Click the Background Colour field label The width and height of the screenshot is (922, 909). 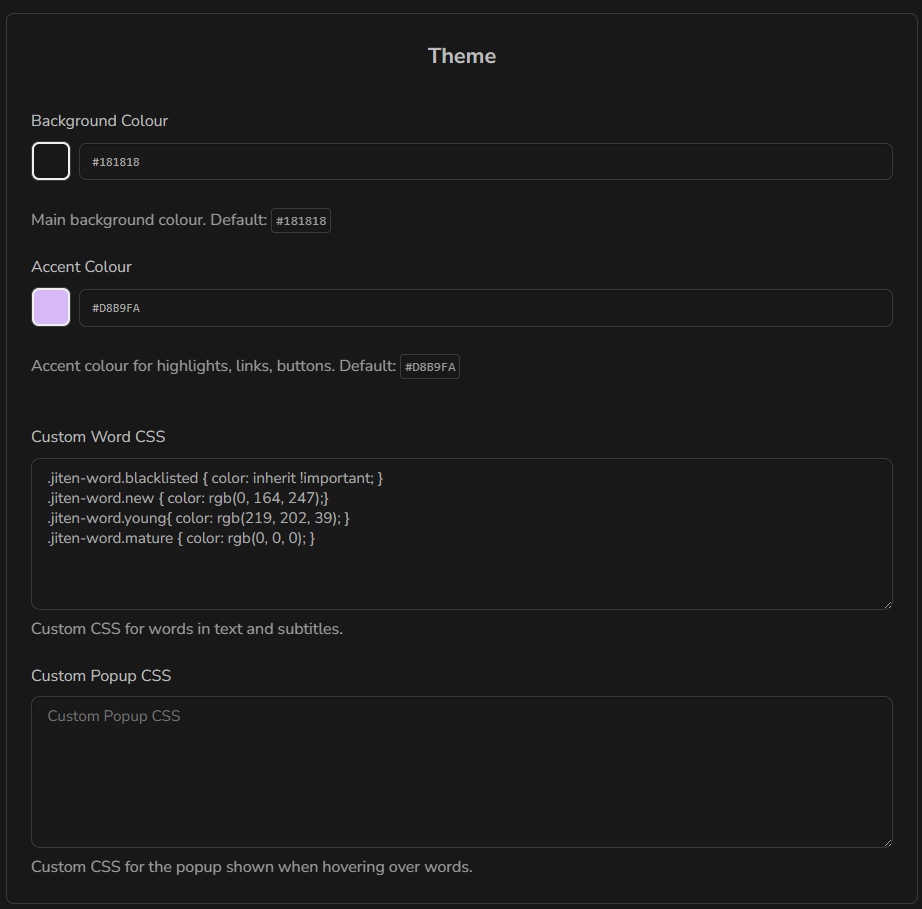click(x=99, y=120)
